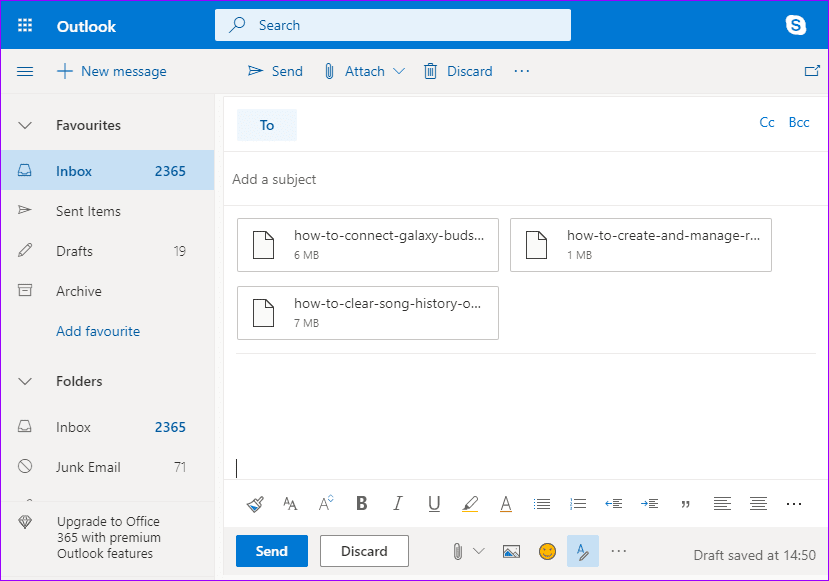
Task: Open the app launcher grid
Action: click(x=25, y=25)
